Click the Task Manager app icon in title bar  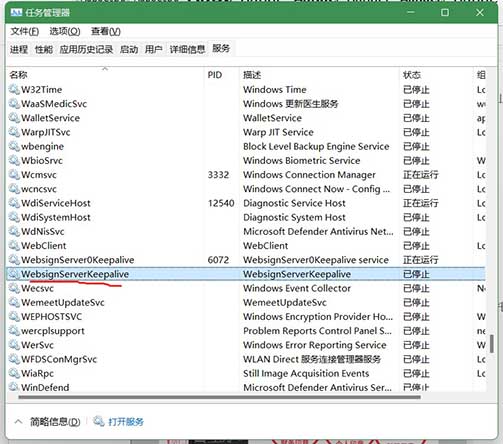(x=16, y=13)
